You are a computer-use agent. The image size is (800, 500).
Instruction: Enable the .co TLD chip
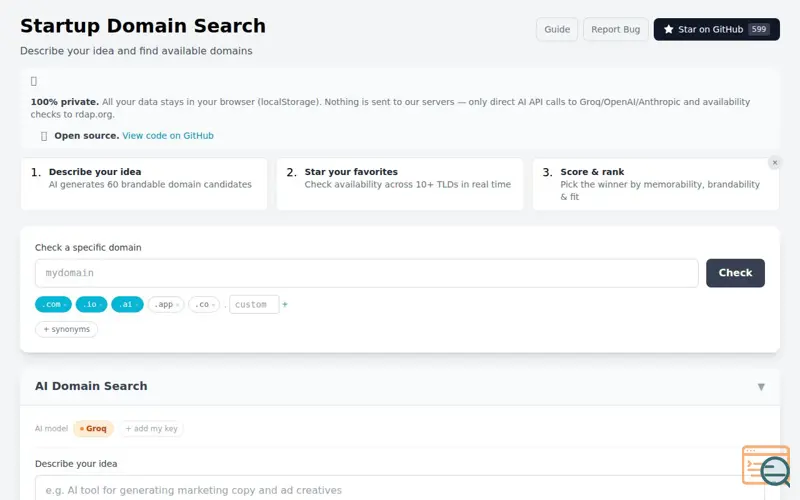point(204,305)
